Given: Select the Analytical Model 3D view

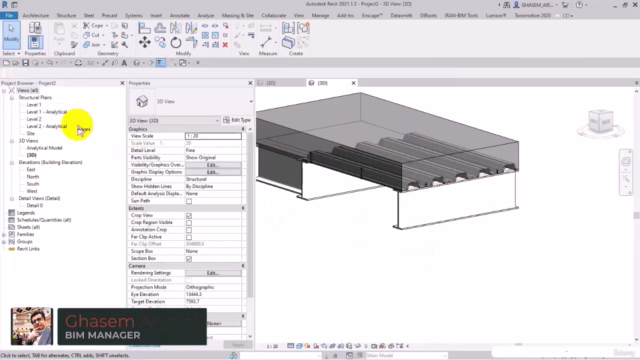Looking at the screenshot, I should [44, 148].
